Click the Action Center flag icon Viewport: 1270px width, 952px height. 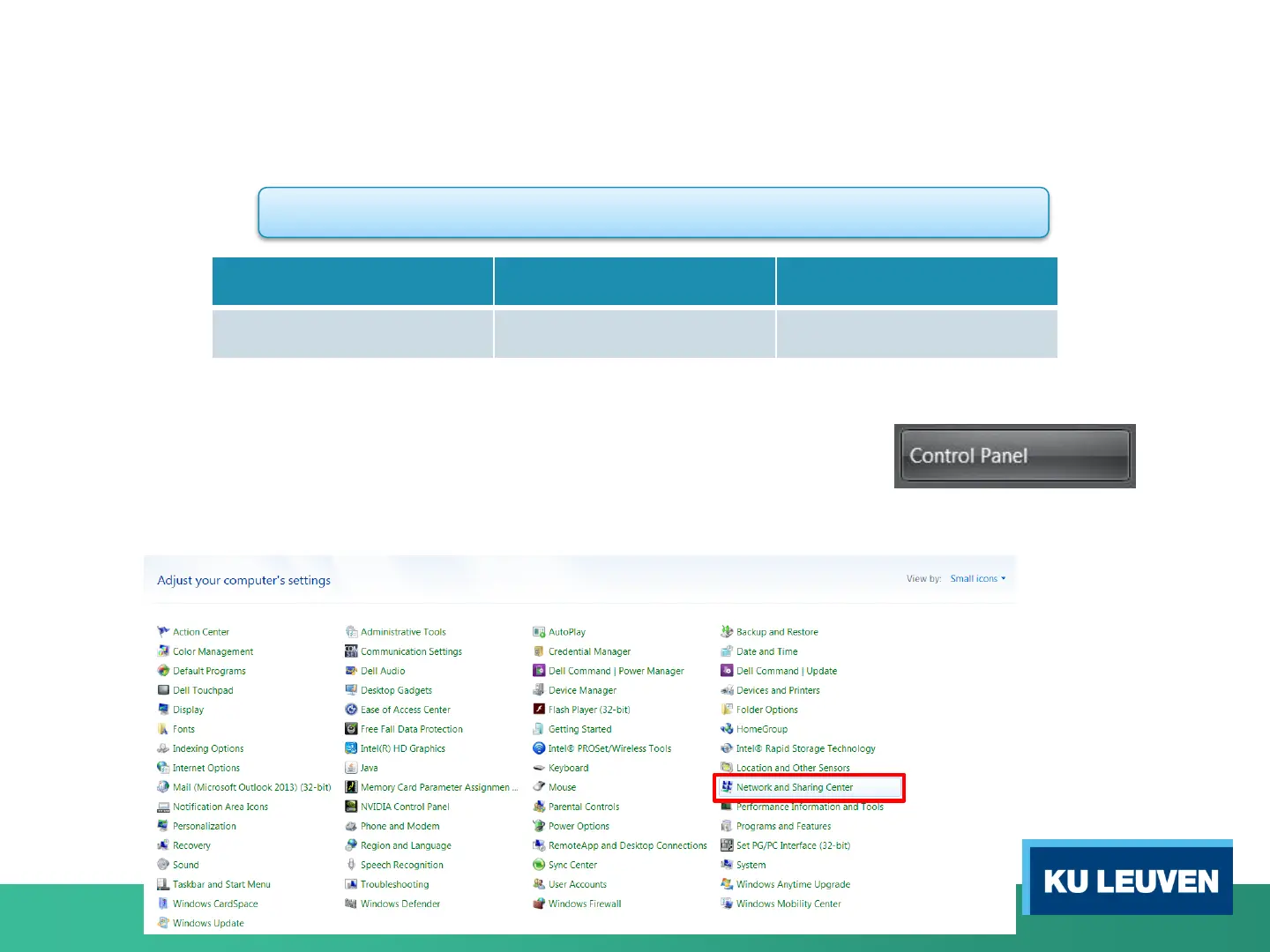click(163, 631)
